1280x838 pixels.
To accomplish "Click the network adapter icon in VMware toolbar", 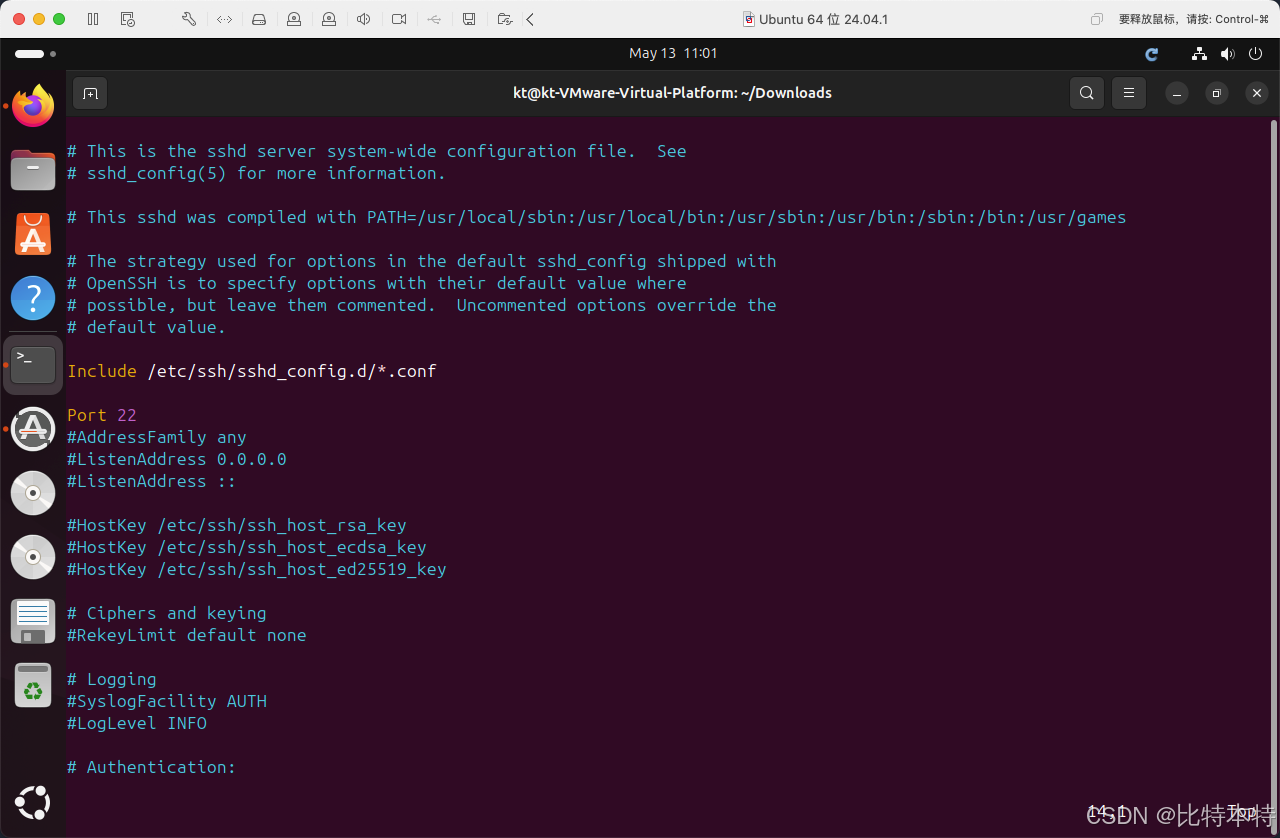I will (x=224, y=19).
